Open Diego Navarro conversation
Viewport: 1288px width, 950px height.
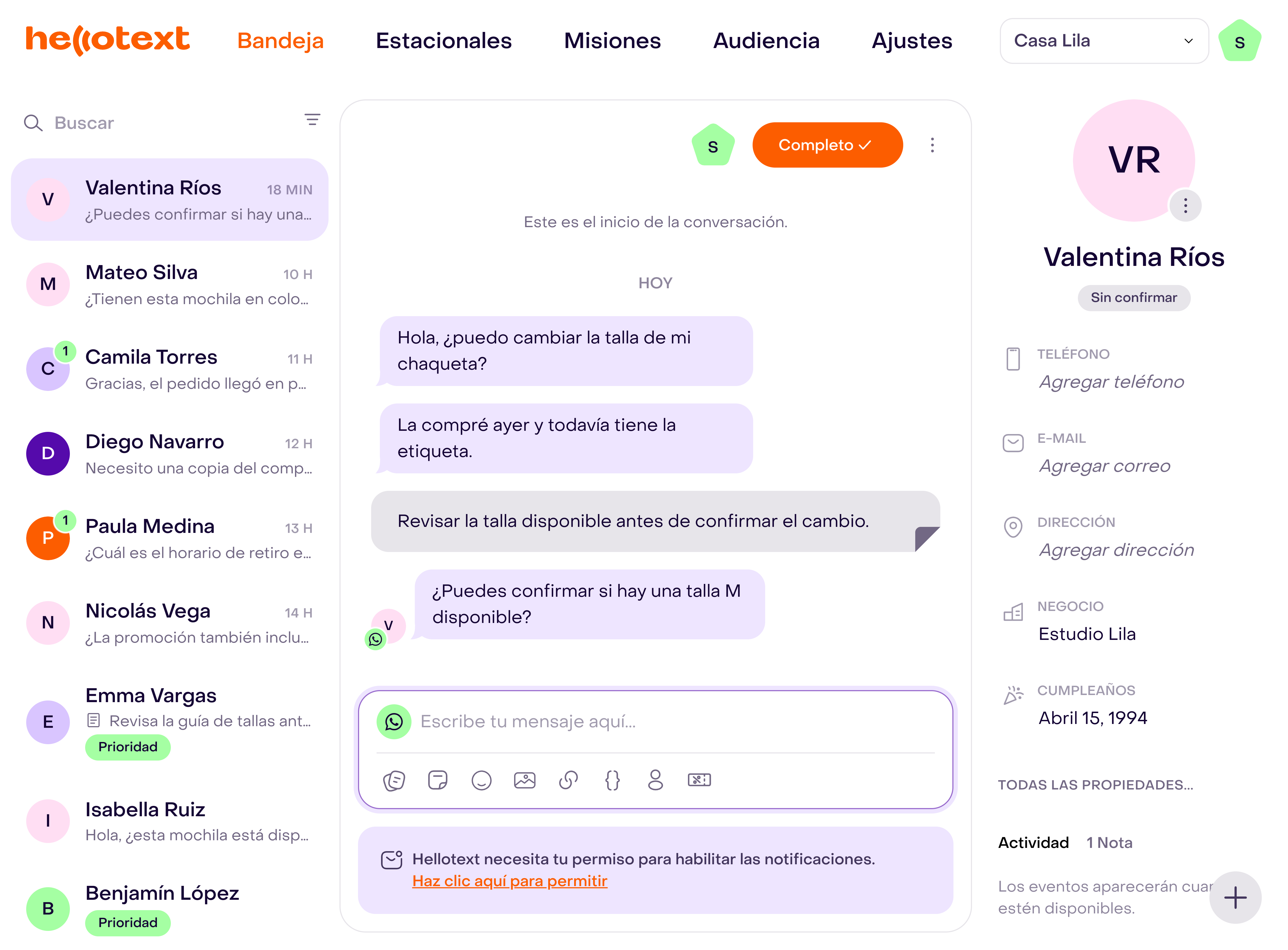(169, 454)
